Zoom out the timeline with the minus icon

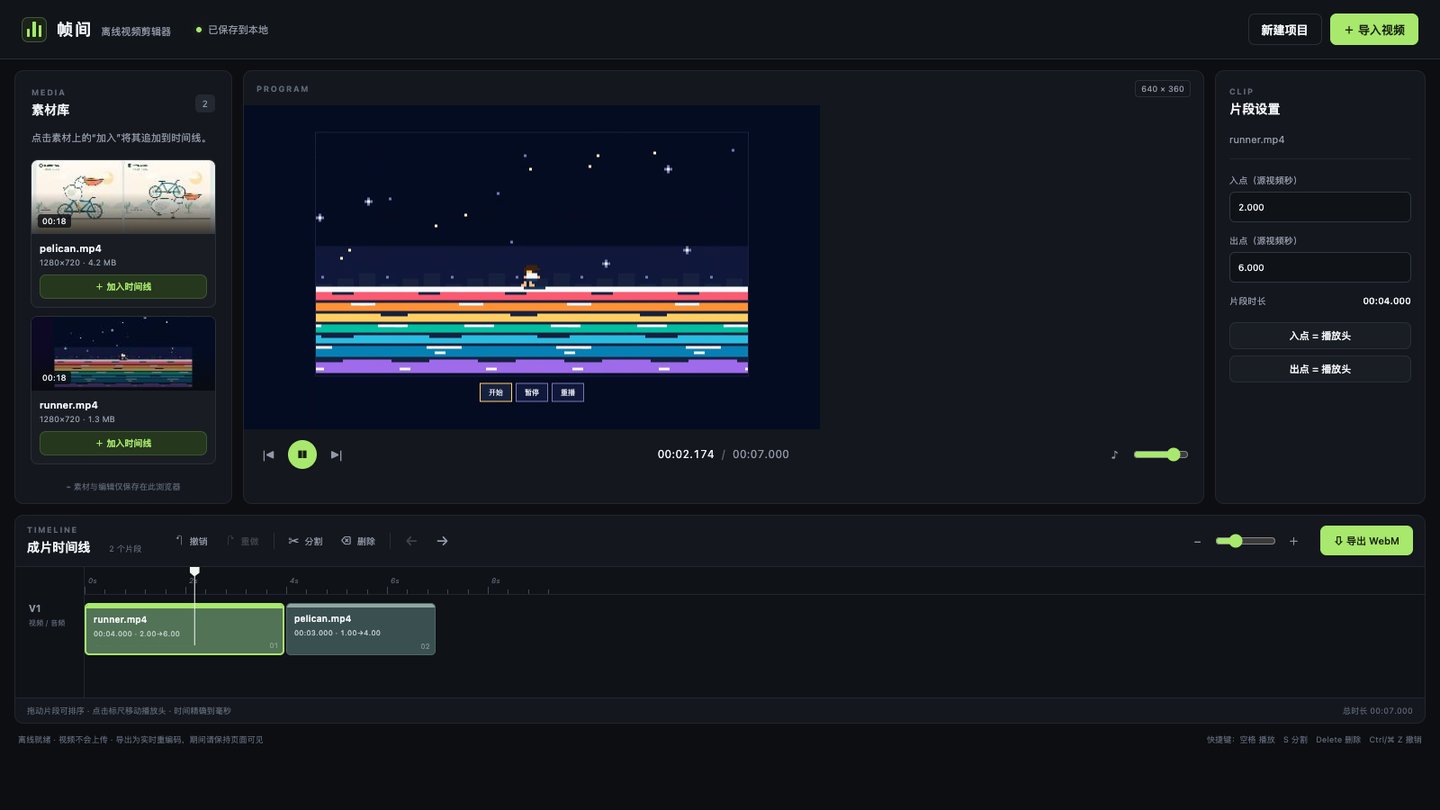[1197, 541]
